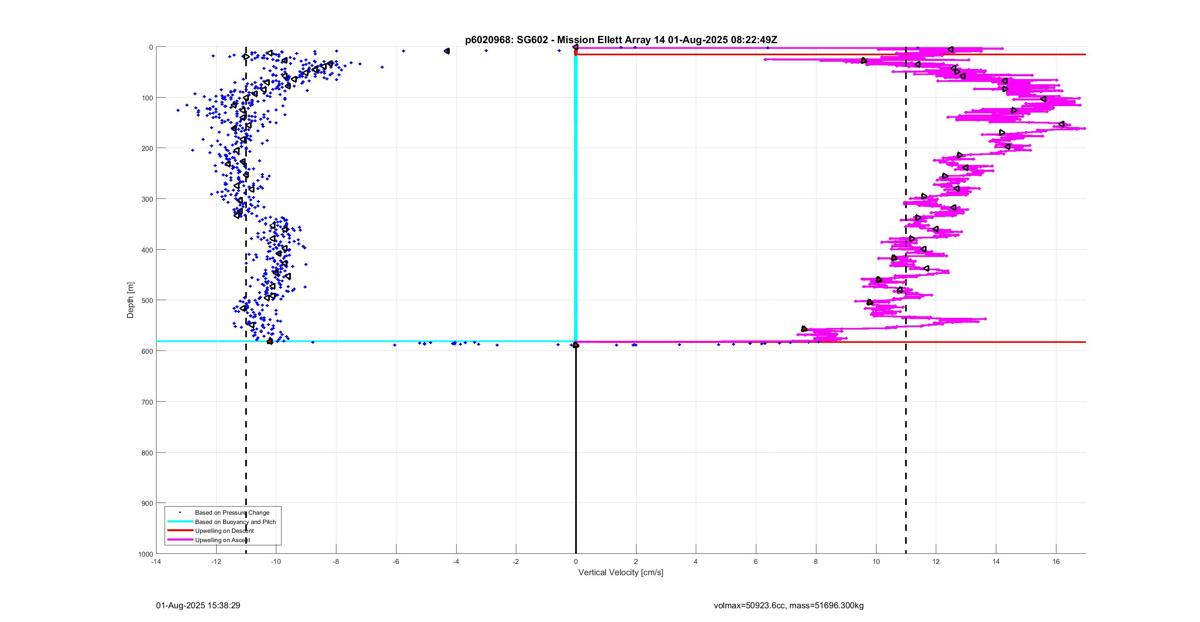Click the timestamp '01-Aug-2025 15:38:29'
The height and width of the screenshot is (622, 1200).
click(198, 605)
